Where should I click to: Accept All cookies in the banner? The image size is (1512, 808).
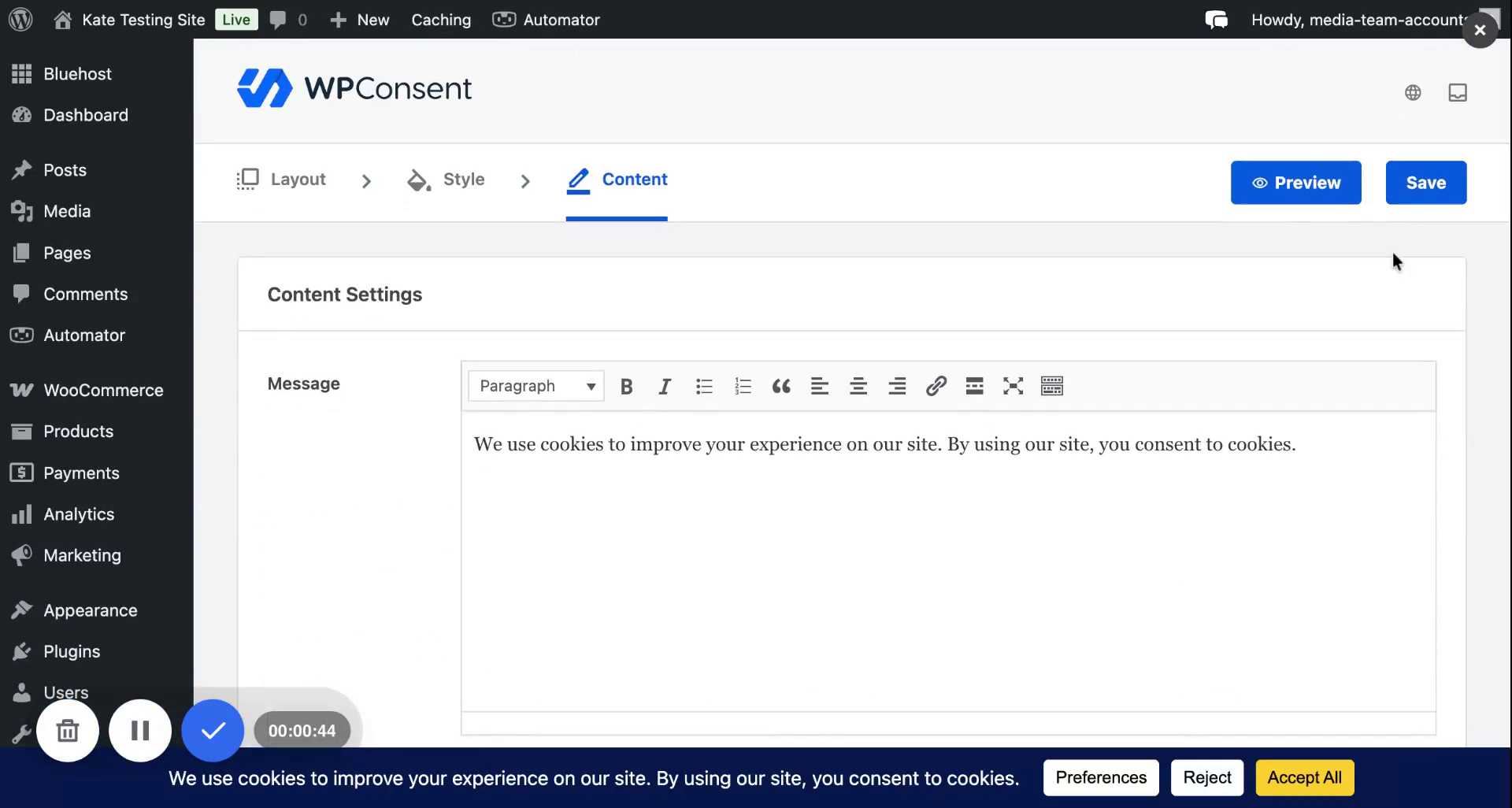click(1304, 777)
